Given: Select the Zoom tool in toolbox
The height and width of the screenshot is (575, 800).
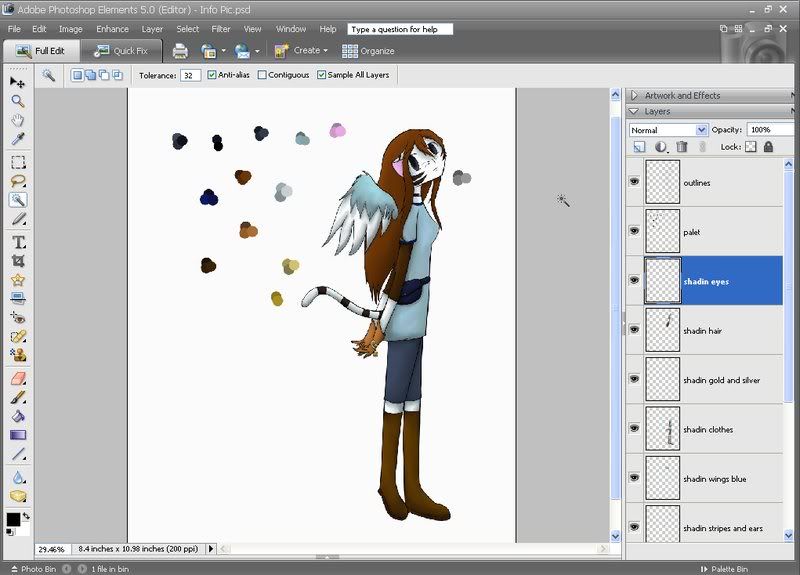Looking at the screenshot, I should click(x=18, y=101).
